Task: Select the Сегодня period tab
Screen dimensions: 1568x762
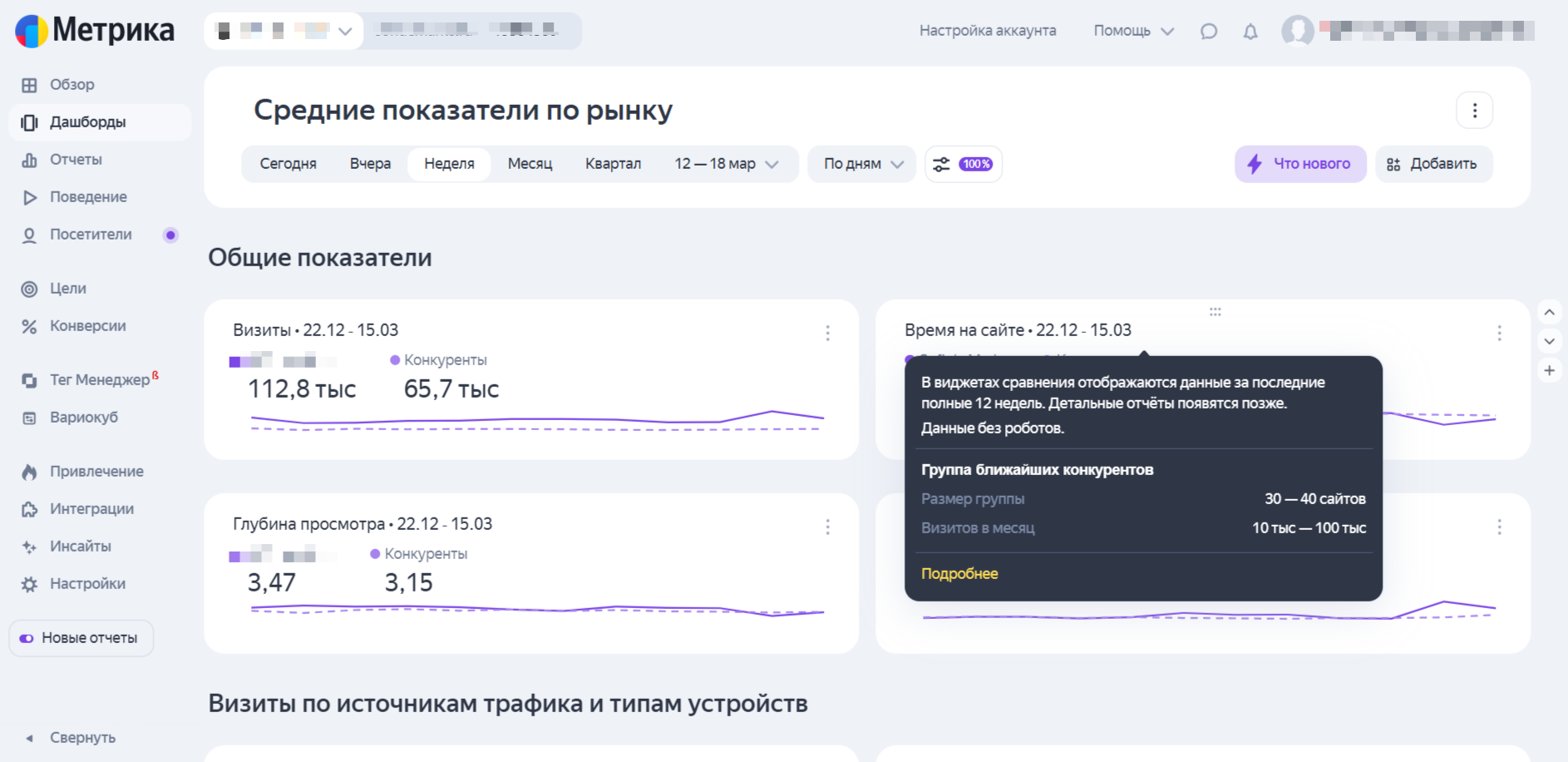Action: 288,163
